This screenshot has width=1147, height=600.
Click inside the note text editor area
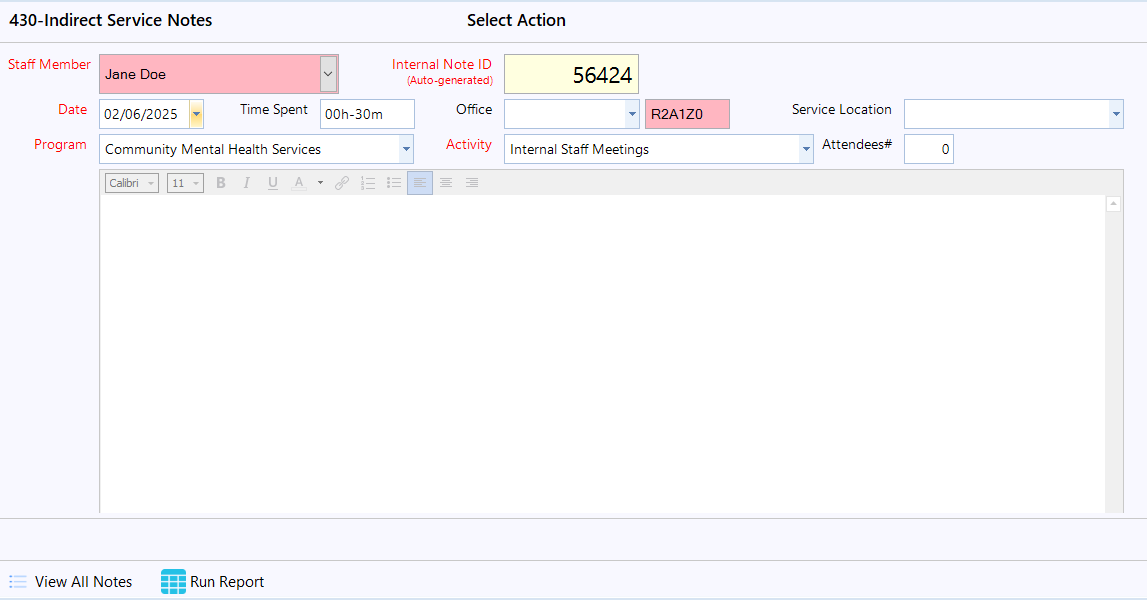602,353
